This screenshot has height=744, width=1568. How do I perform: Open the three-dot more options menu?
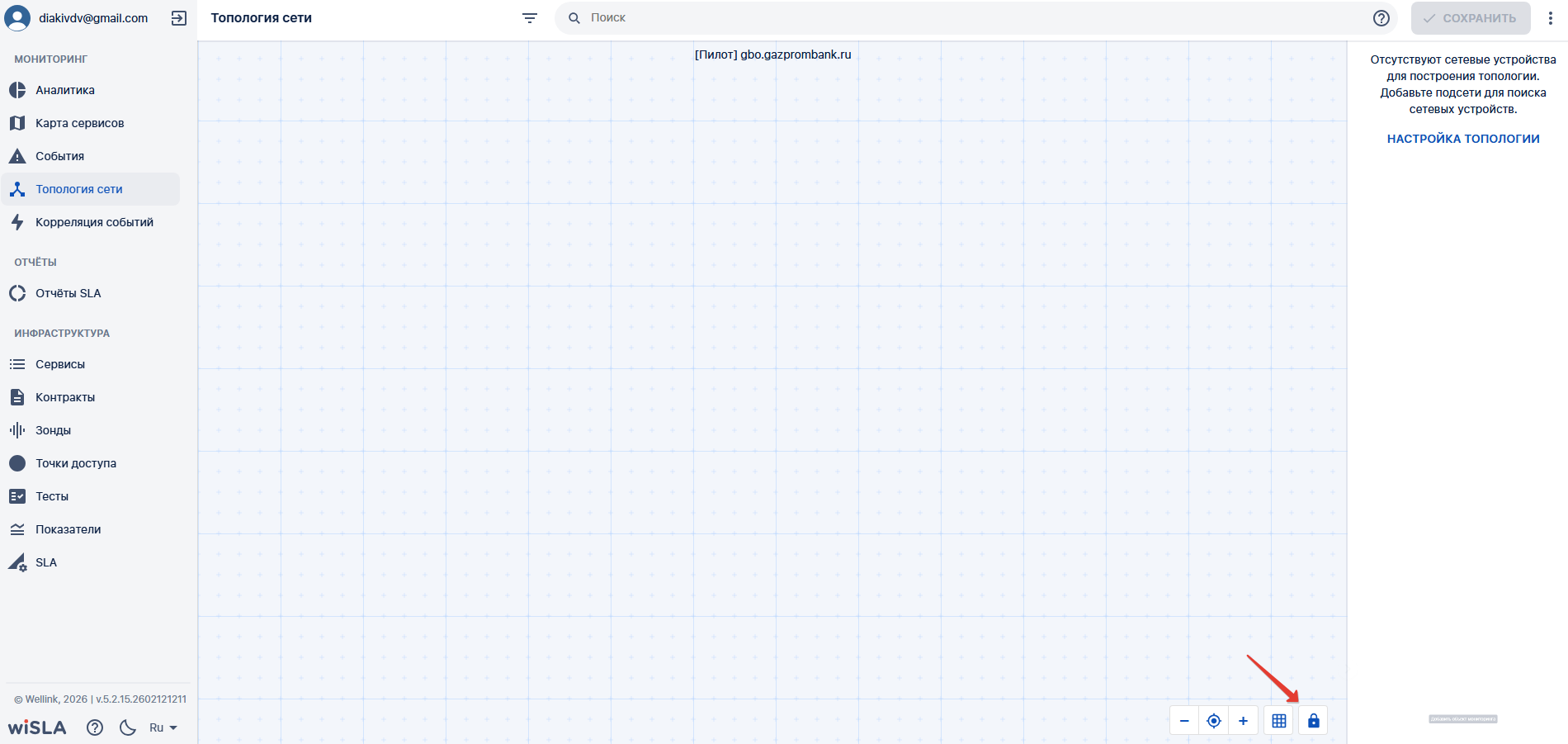(x=1551, y=18)
